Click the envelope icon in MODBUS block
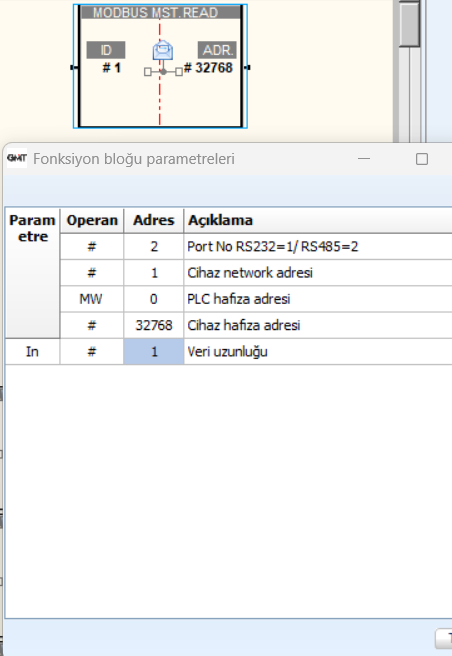 point(163,51)
